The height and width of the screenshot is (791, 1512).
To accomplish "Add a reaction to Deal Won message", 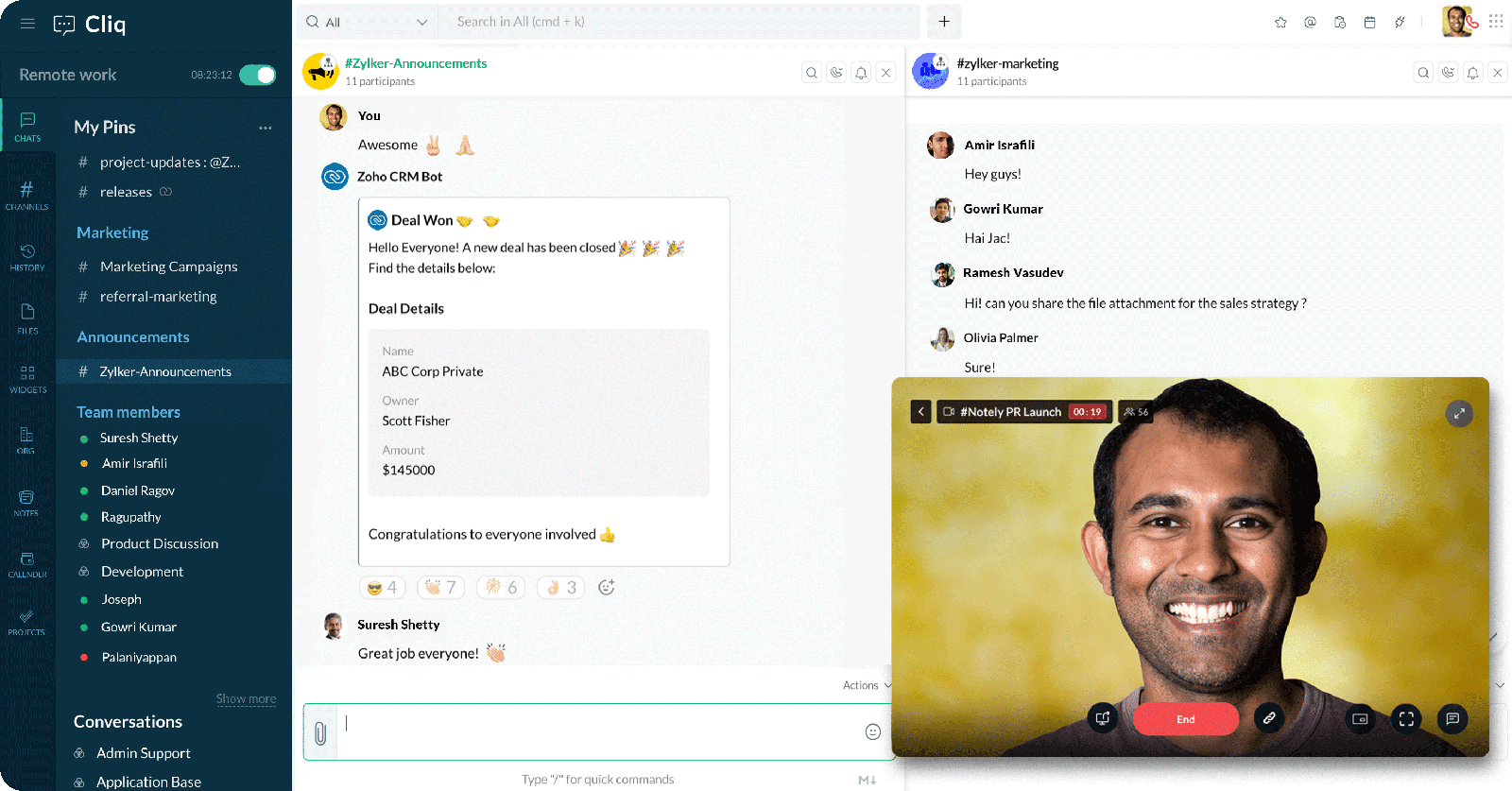I will pos(607,587).
